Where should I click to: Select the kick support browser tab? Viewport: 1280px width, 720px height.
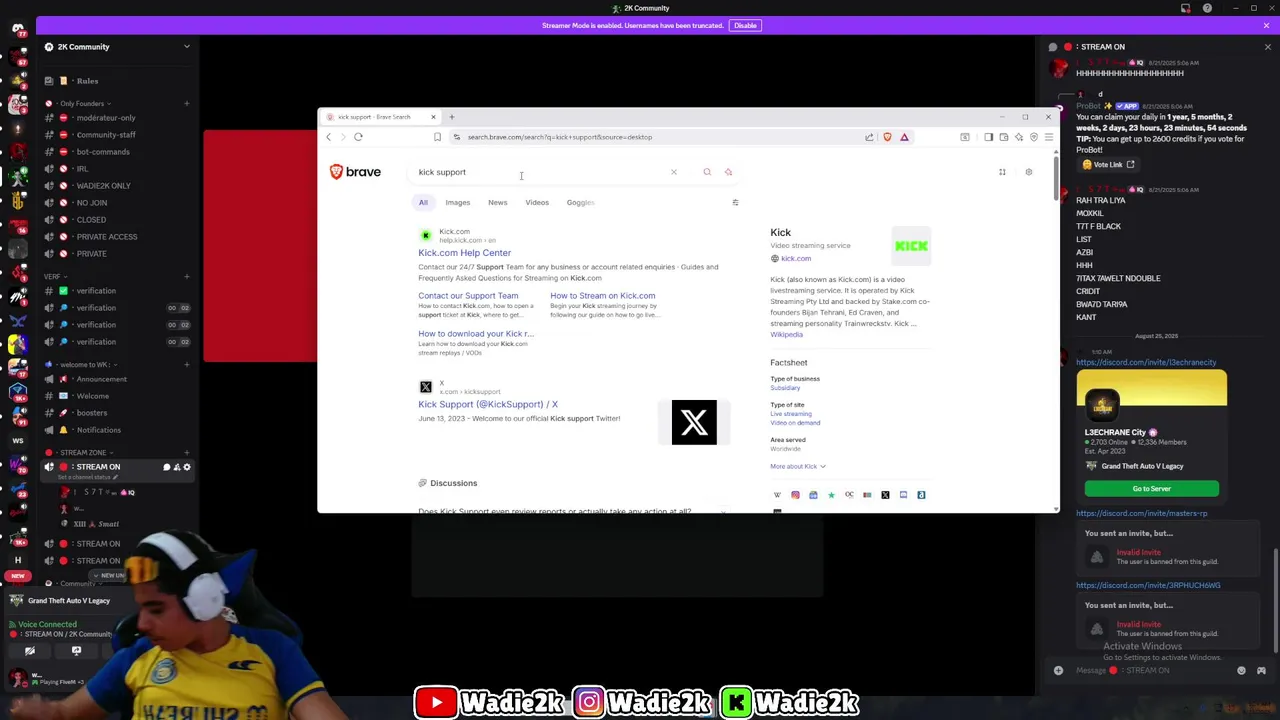point(380,117)
